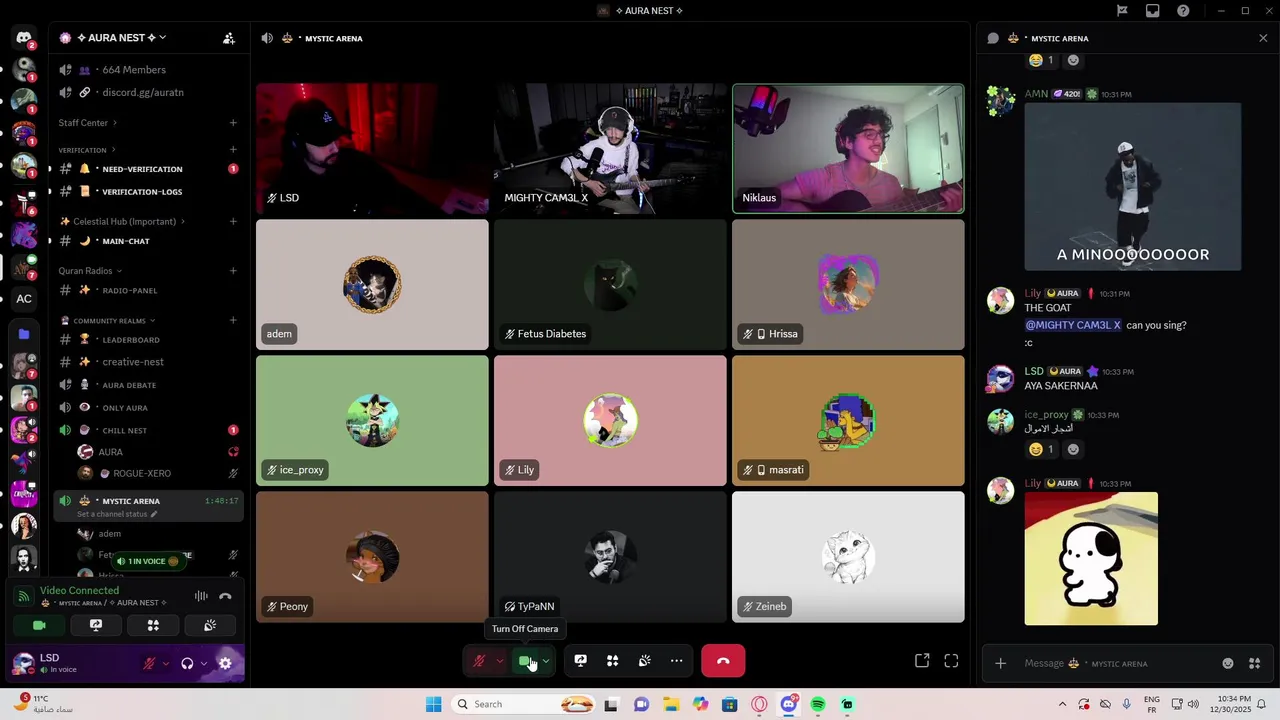Open input device arrow next to user panel mic
The height and width of the screenshot is (720, 1280).
165,663
